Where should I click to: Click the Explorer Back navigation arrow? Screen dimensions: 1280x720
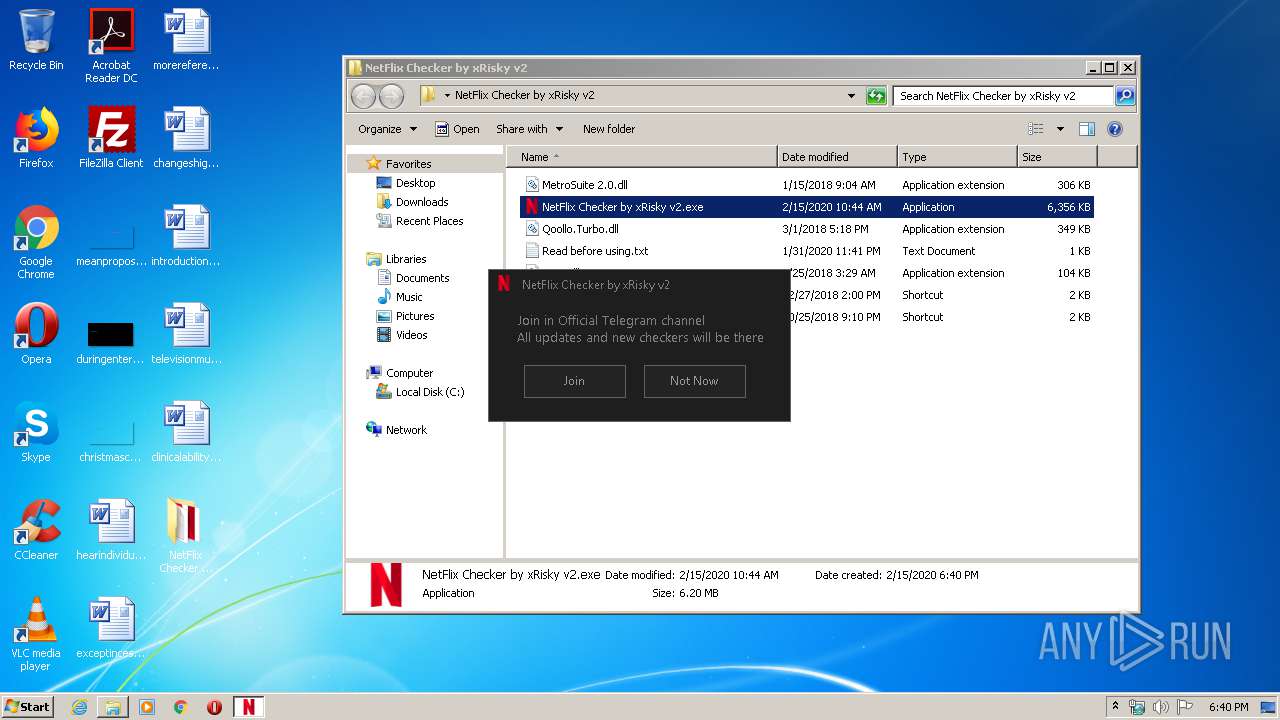[x=363, y=96]
